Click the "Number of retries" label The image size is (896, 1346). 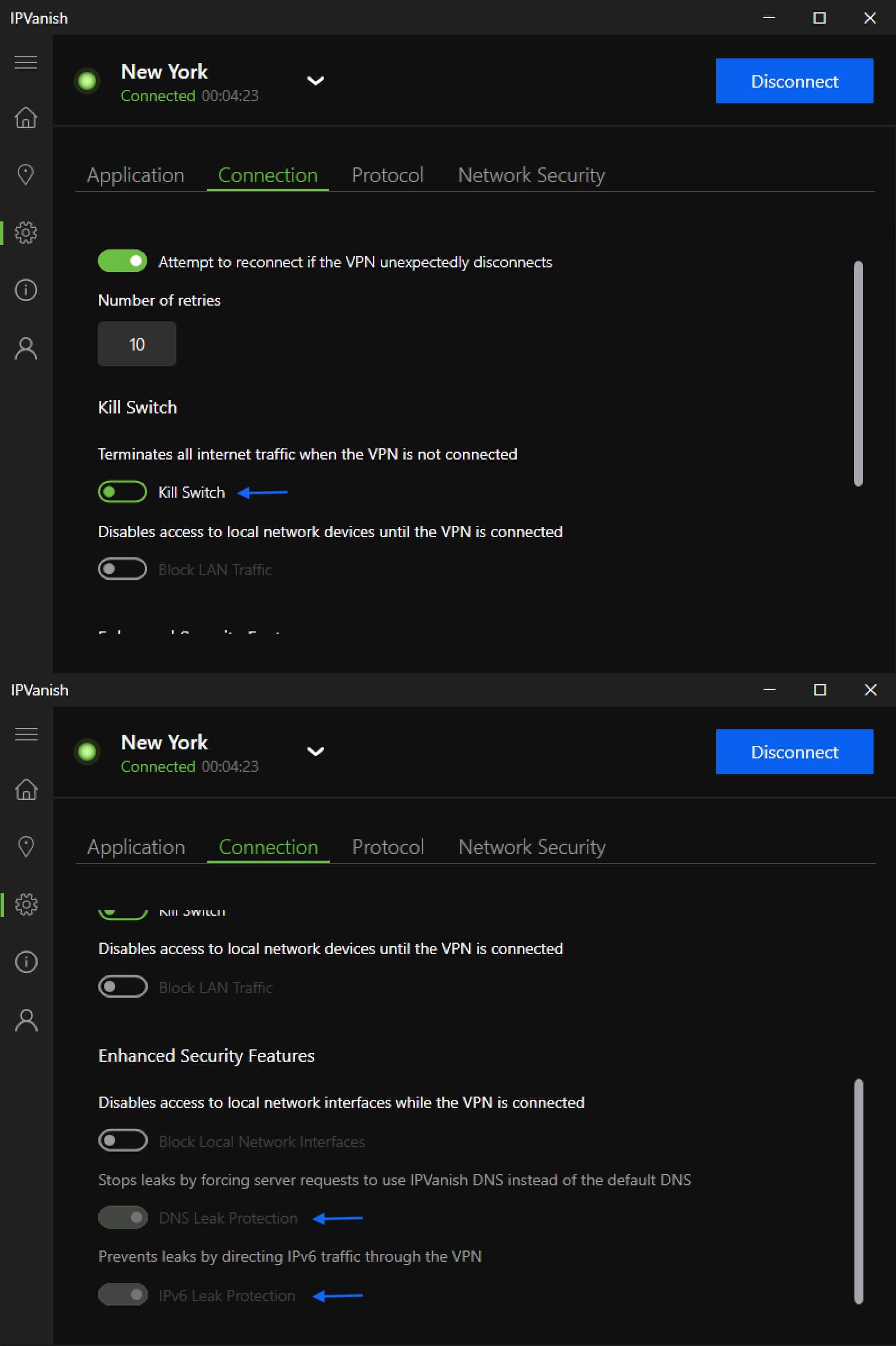[159, 300]
